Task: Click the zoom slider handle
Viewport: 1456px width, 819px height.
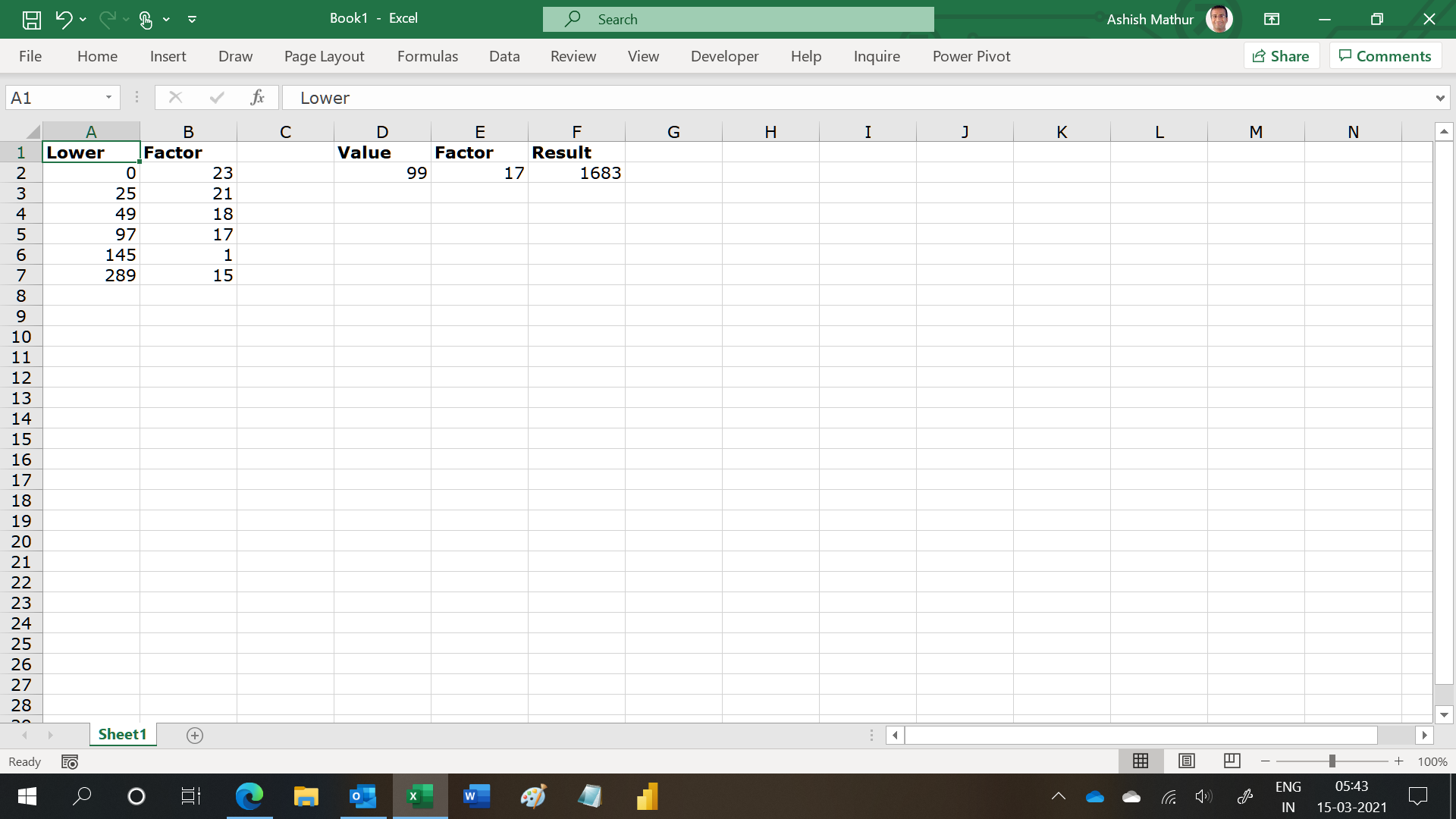Action: pos(1332,761)
